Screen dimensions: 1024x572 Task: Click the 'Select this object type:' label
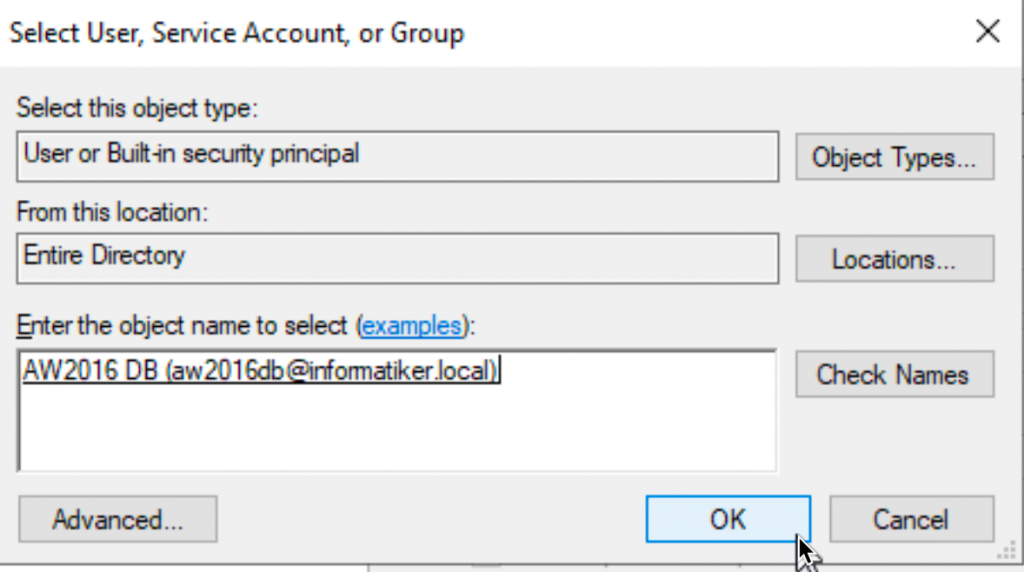point(137,108)
